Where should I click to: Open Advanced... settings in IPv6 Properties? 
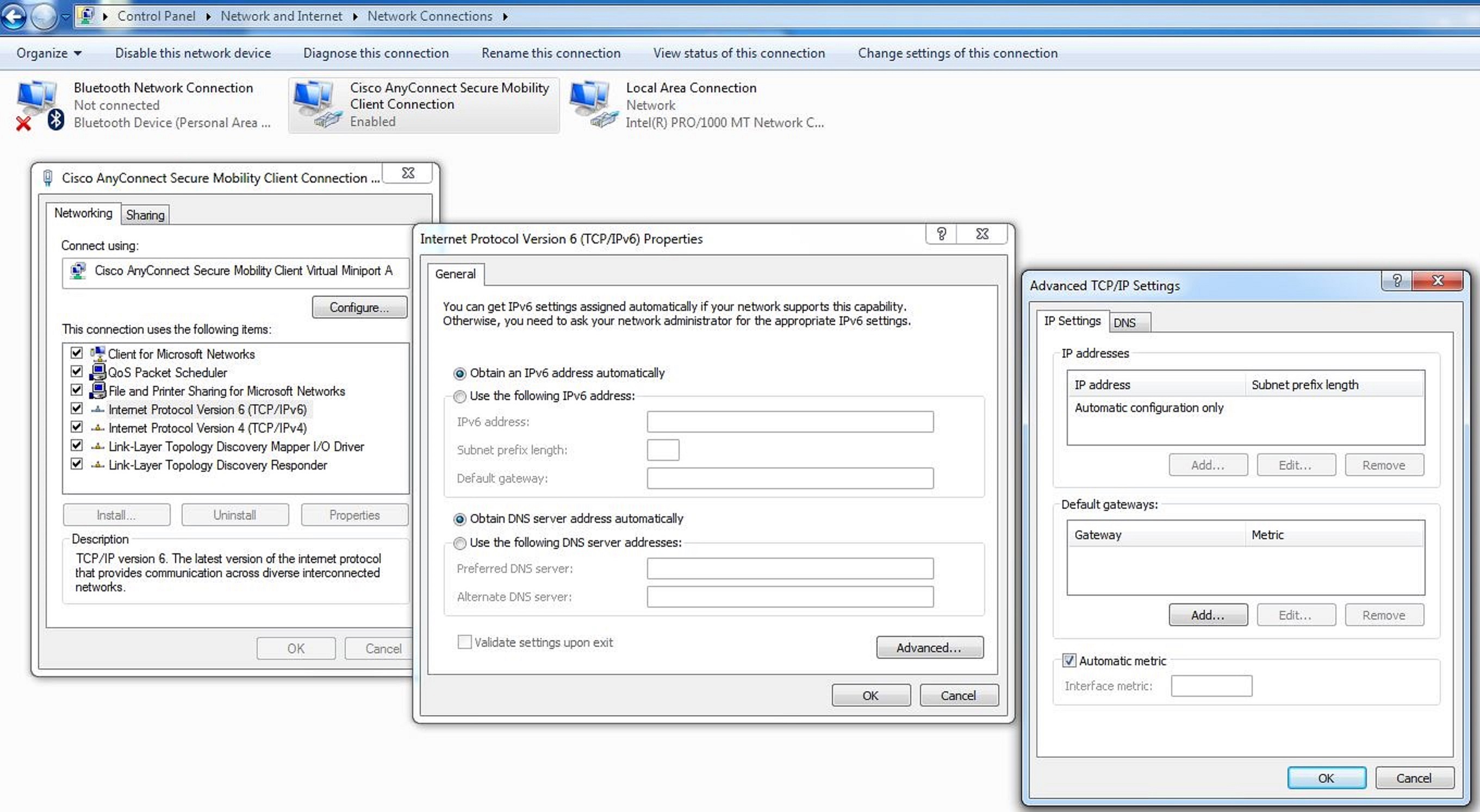point(929,647)
